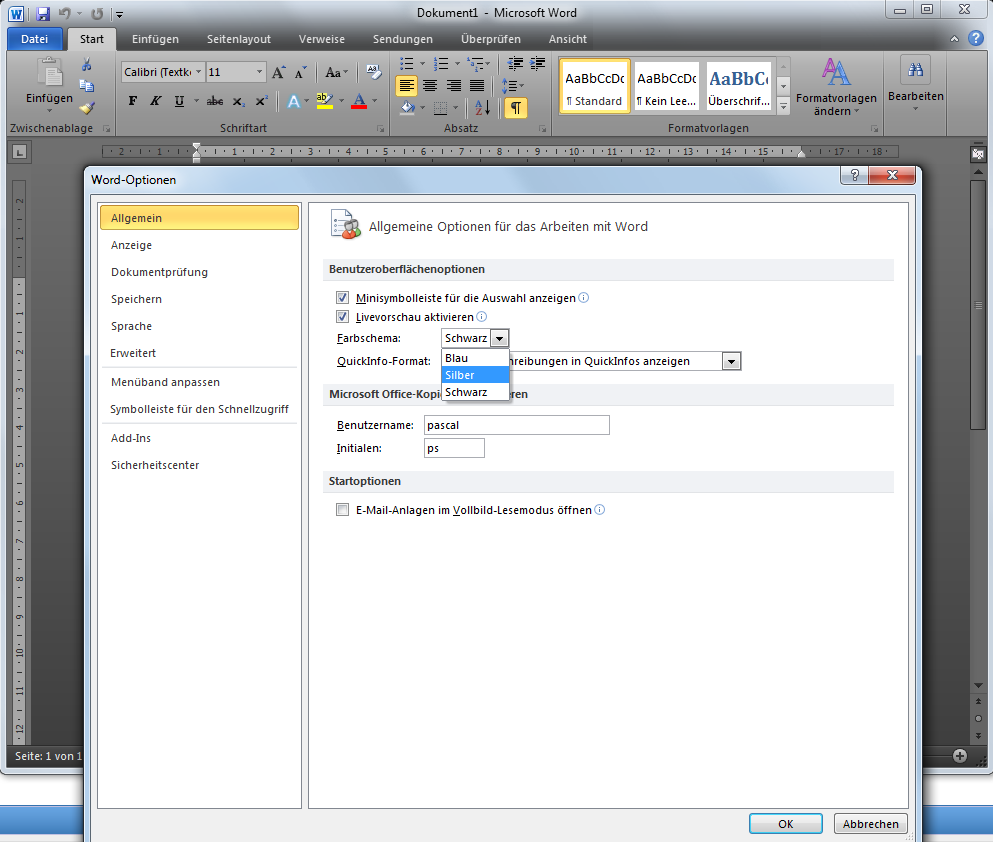
Task: Select Anzeige in options sidebar
Action: click(x=199, y=245)
